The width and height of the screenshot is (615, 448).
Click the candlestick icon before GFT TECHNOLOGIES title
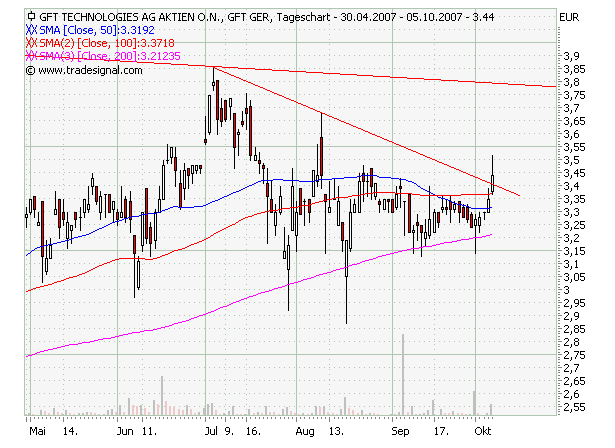pos(31,17)
